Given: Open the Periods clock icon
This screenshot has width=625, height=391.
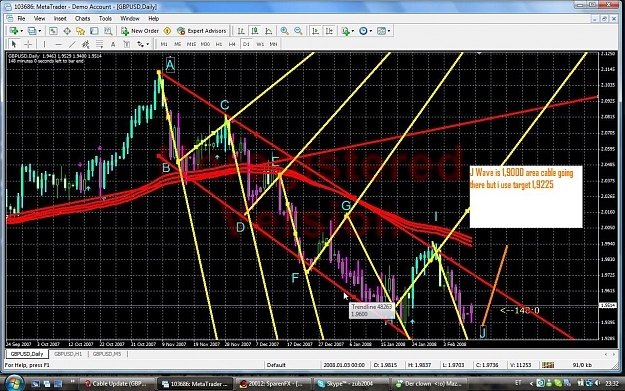Looking at the screenshot, I should 363,31.
